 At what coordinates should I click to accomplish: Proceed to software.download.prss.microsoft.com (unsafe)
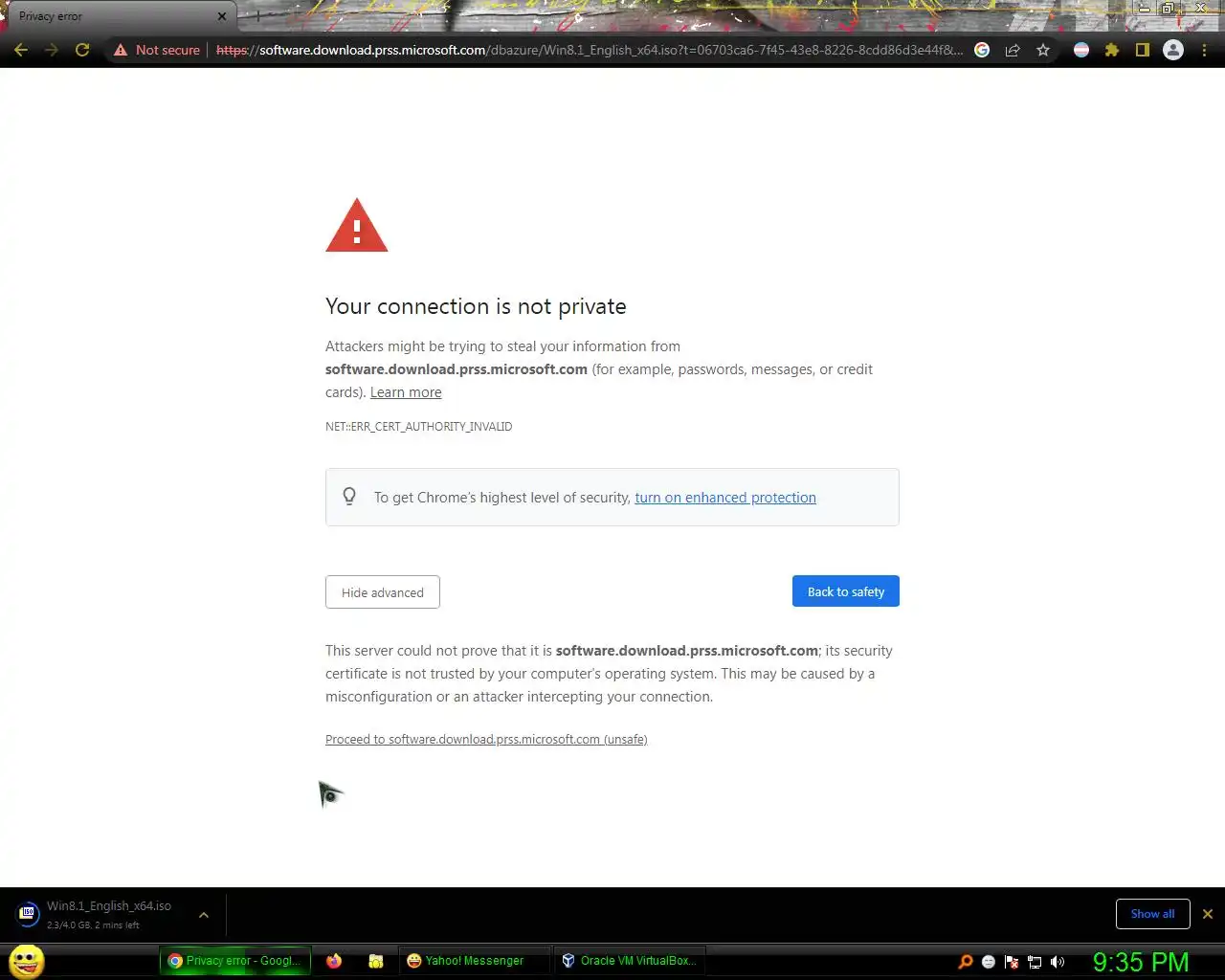coord(486,740)
